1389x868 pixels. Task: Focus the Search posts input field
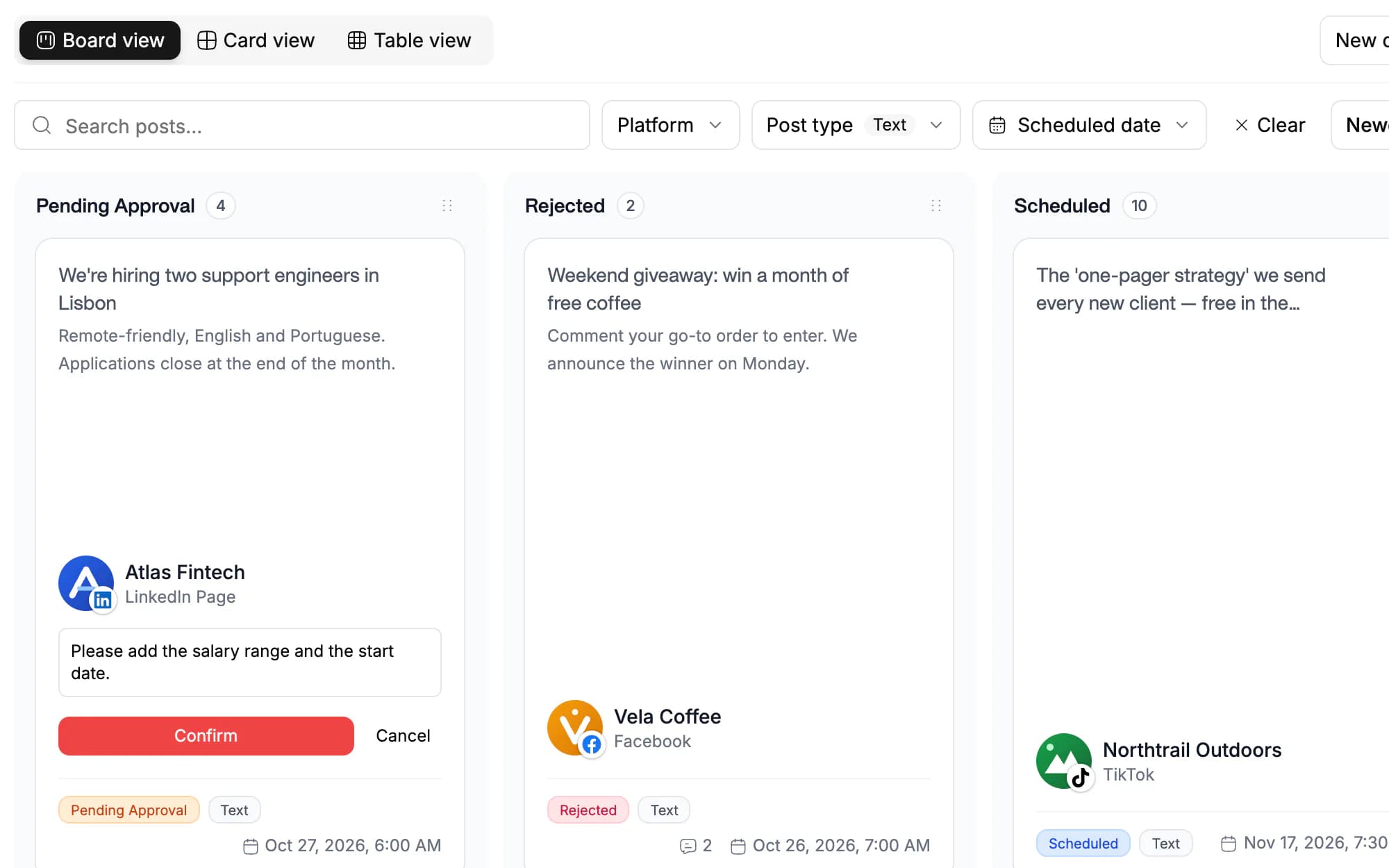[302, 125]
